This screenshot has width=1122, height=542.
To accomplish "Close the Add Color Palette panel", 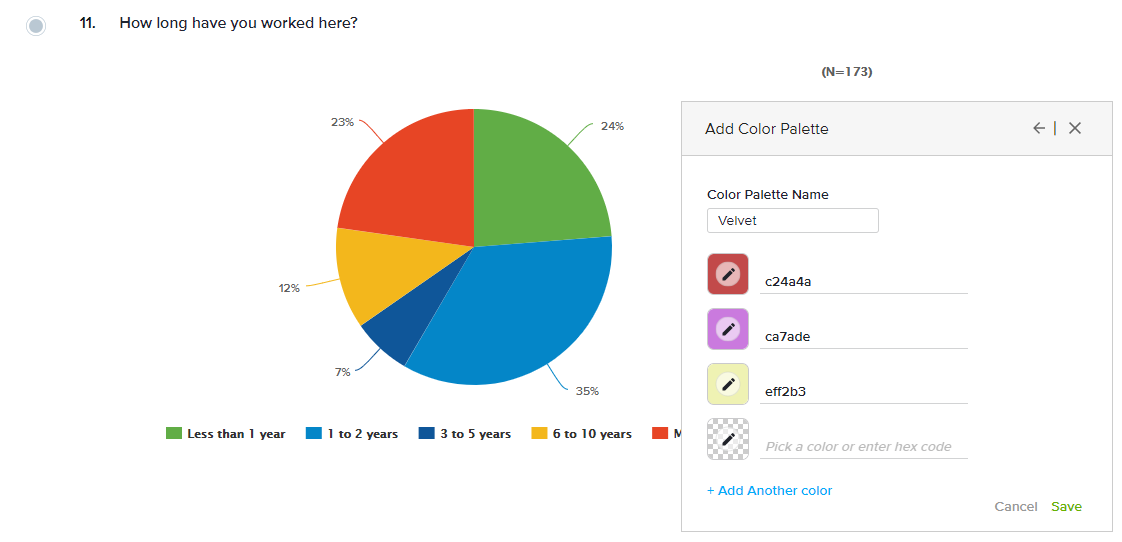I will (1075, 128).
